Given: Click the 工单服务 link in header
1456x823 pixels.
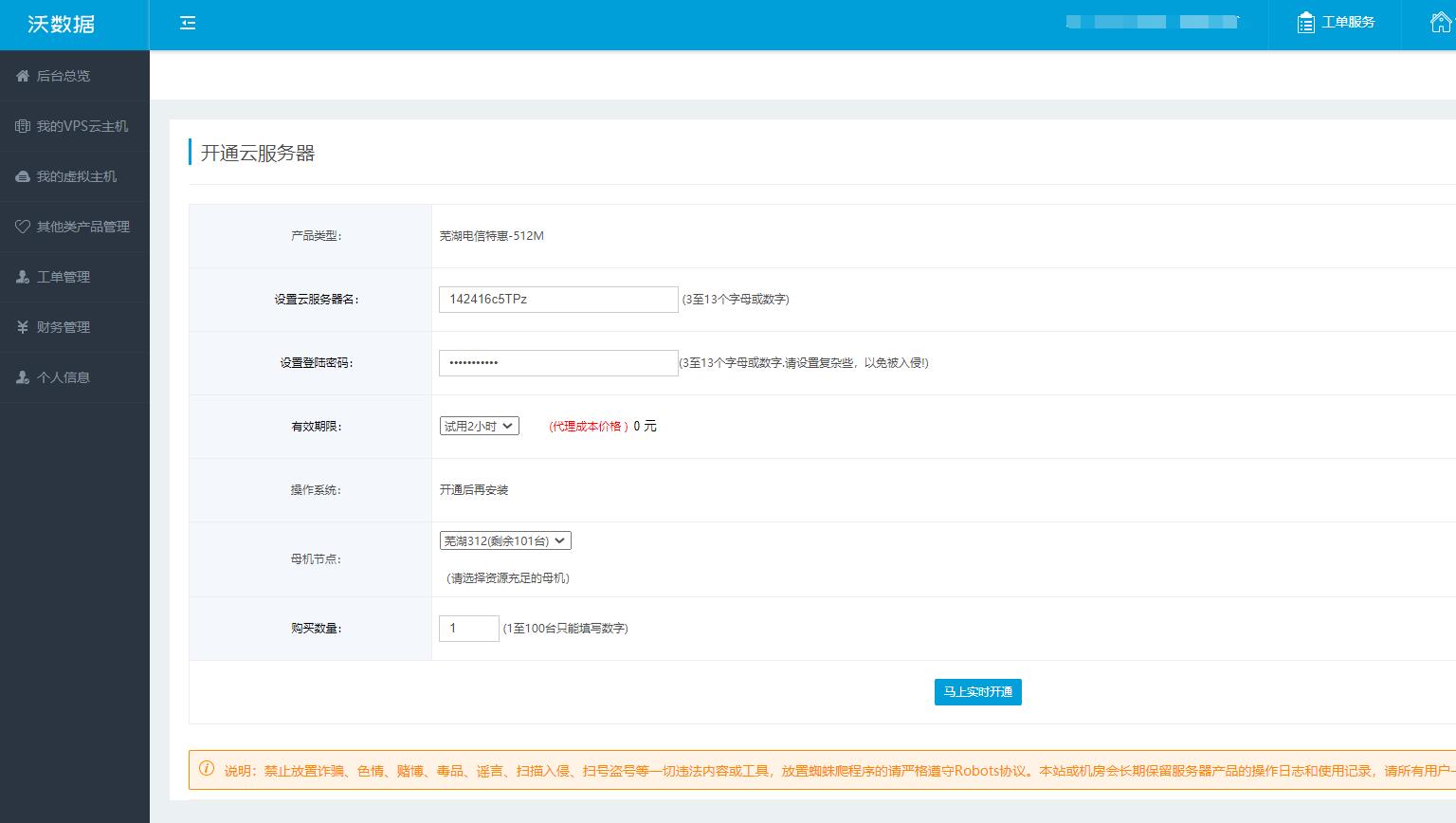Looking at the screenshot, I should [1348, 22].
